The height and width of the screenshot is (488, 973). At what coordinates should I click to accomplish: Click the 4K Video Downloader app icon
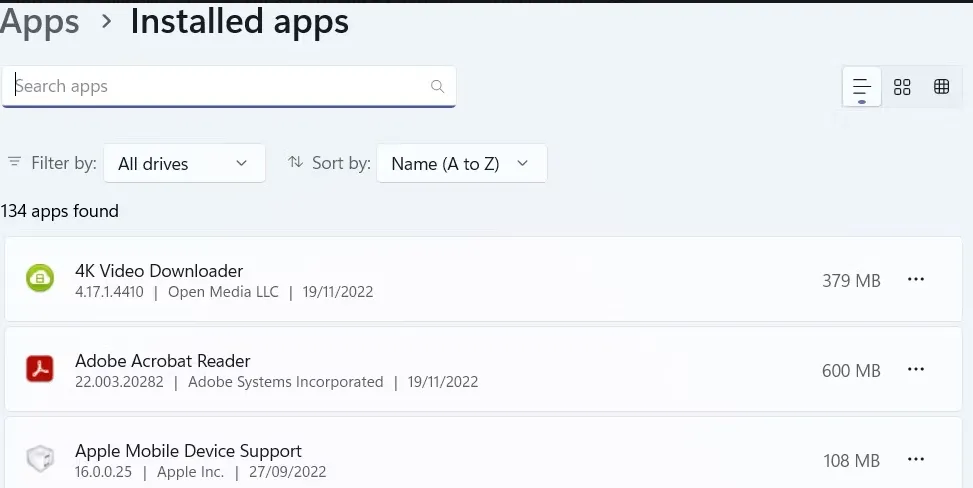(x=40, y=278)
